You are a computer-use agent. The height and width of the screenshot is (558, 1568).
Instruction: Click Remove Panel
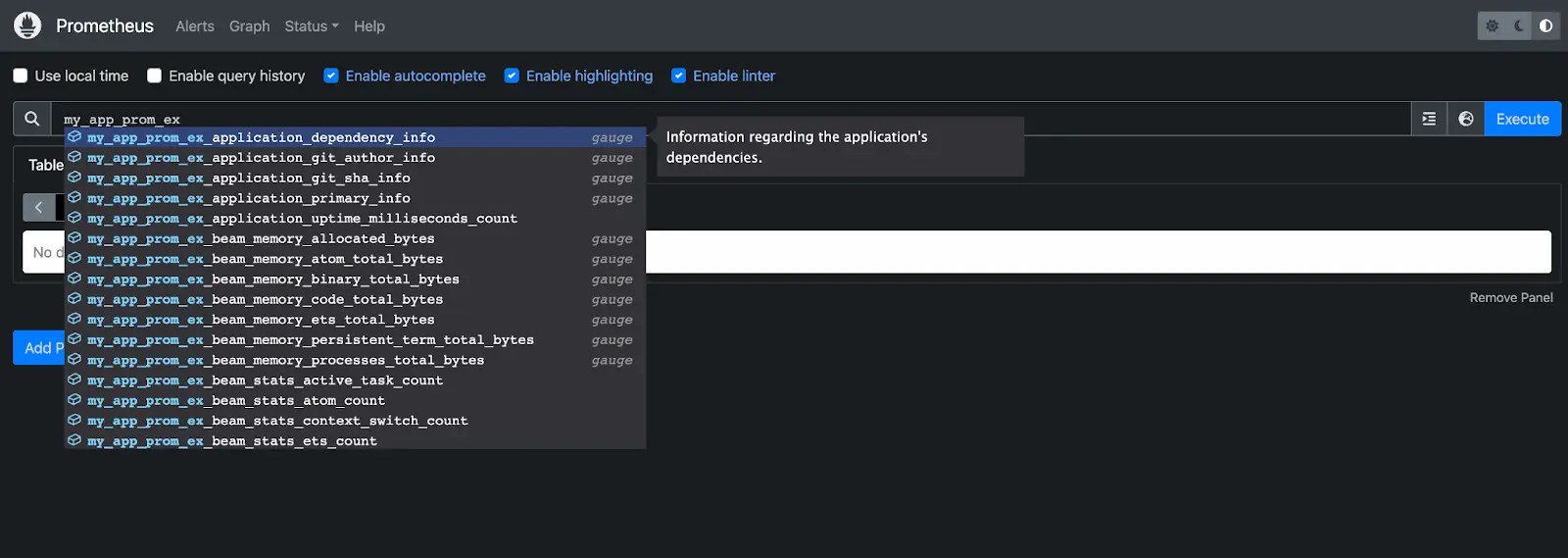tap(1511, 297)
